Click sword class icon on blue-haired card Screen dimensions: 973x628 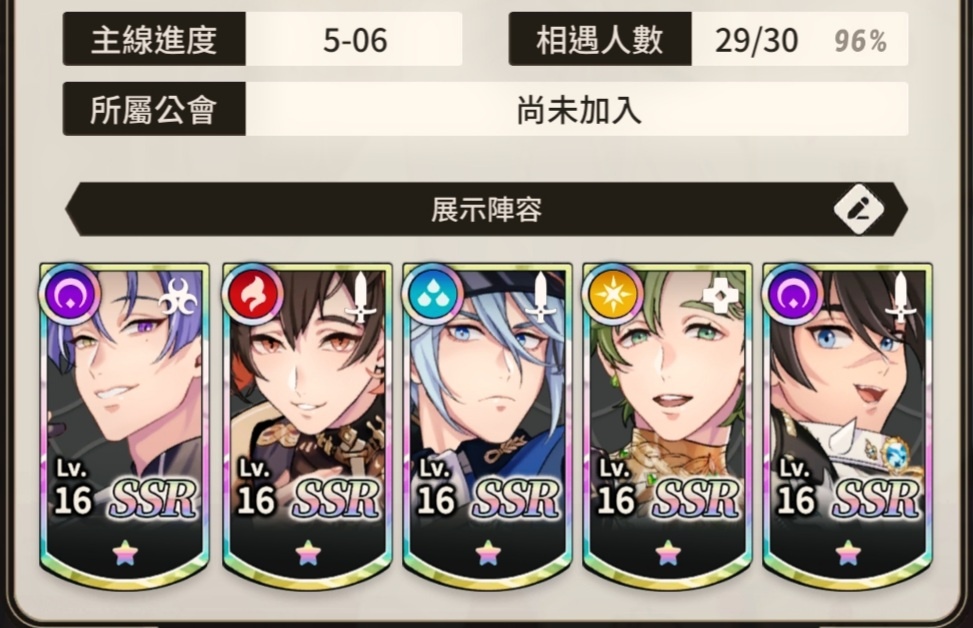tap(540, 298)
